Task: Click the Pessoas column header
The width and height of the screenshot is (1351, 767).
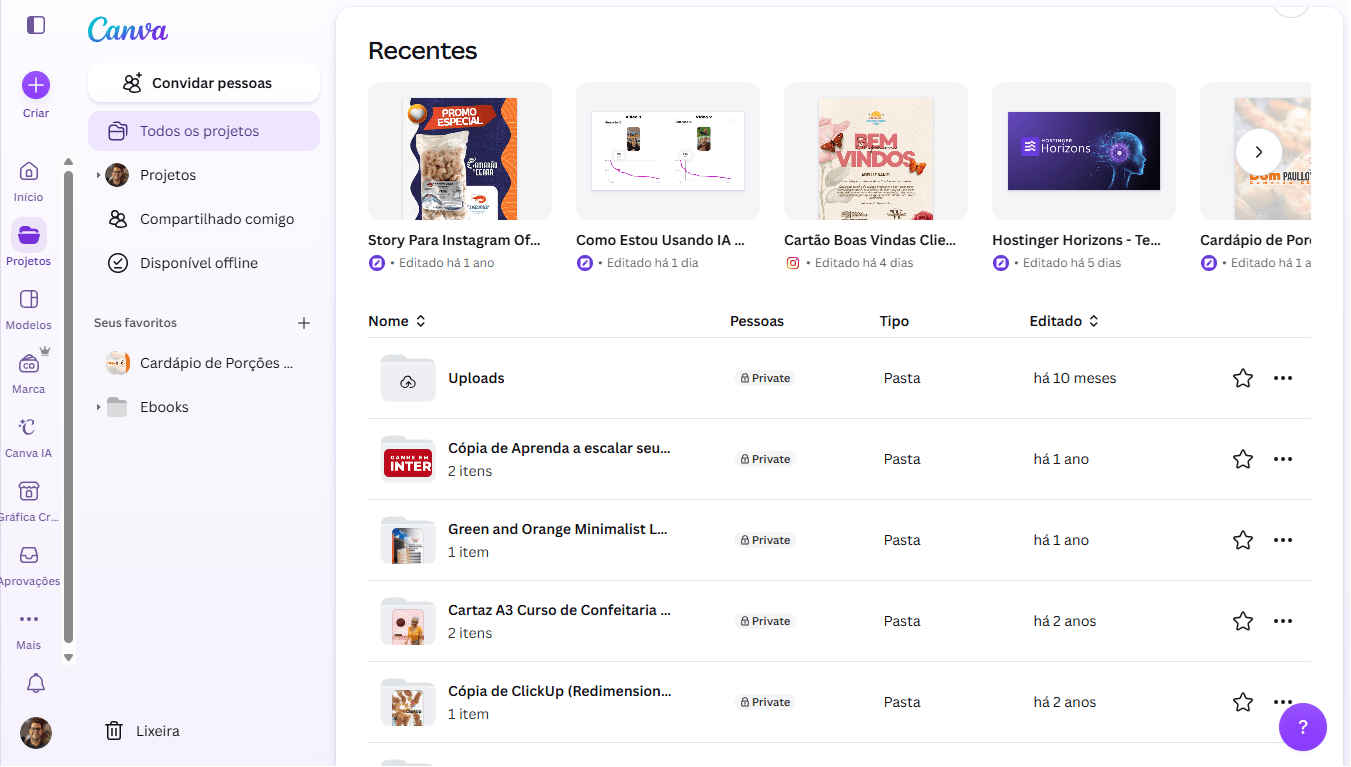Action: point(757,321)
